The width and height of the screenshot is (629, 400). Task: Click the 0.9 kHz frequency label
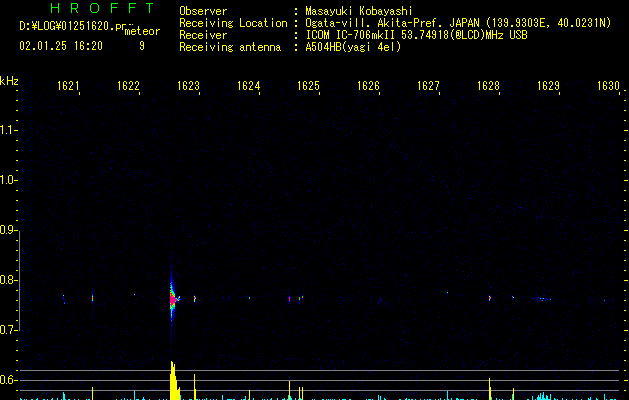tap(8, 230)
